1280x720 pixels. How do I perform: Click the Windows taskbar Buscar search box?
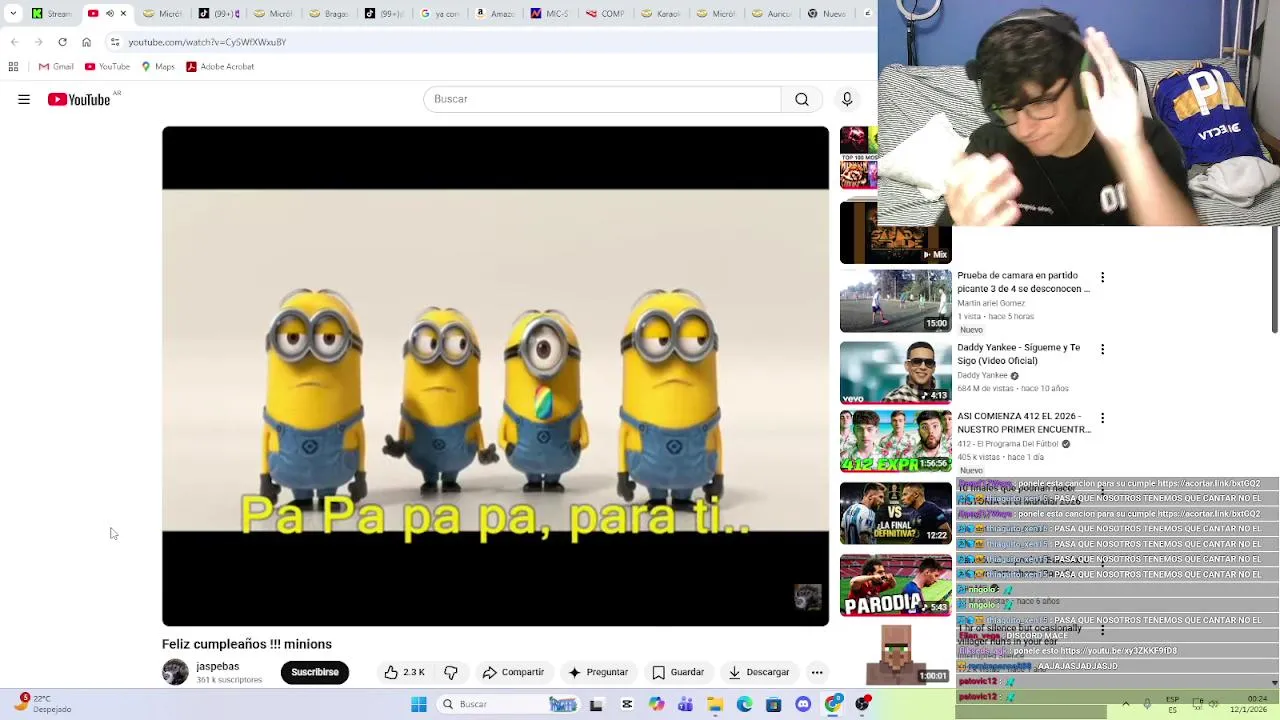coord(509,704)
